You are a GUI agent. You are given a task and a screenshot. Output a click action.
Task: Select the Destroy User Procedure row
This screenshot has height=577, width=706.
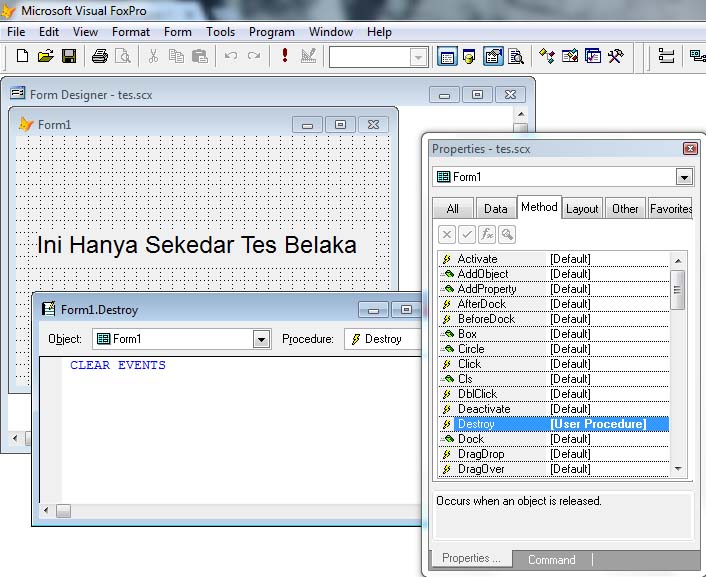point(554,424)
